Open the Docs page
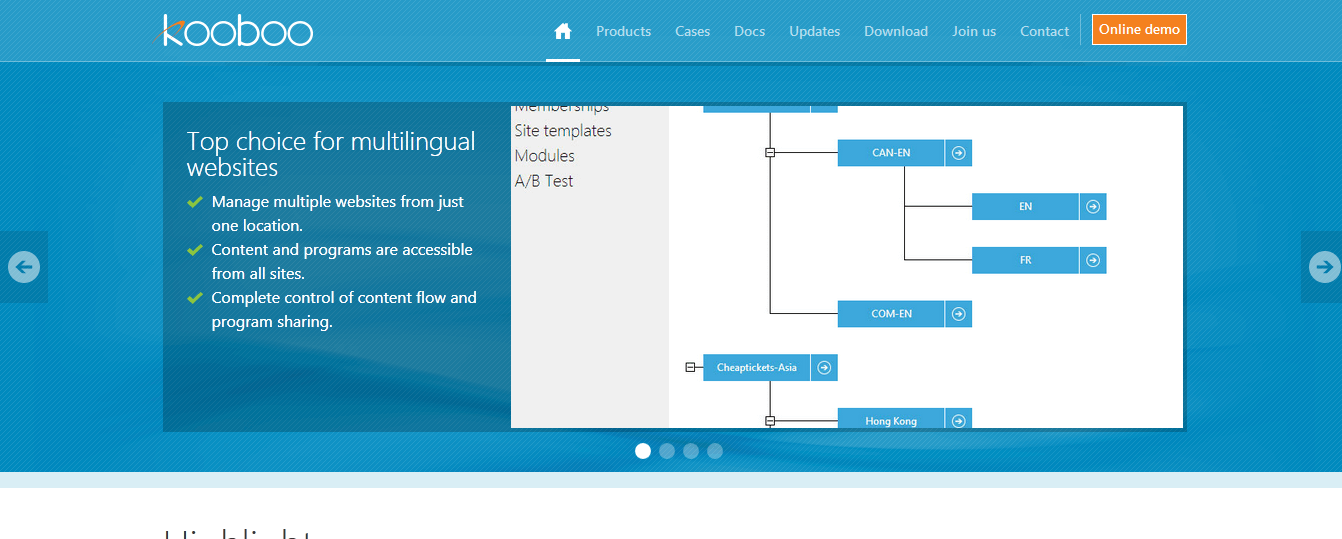 [x=749, y=31]
